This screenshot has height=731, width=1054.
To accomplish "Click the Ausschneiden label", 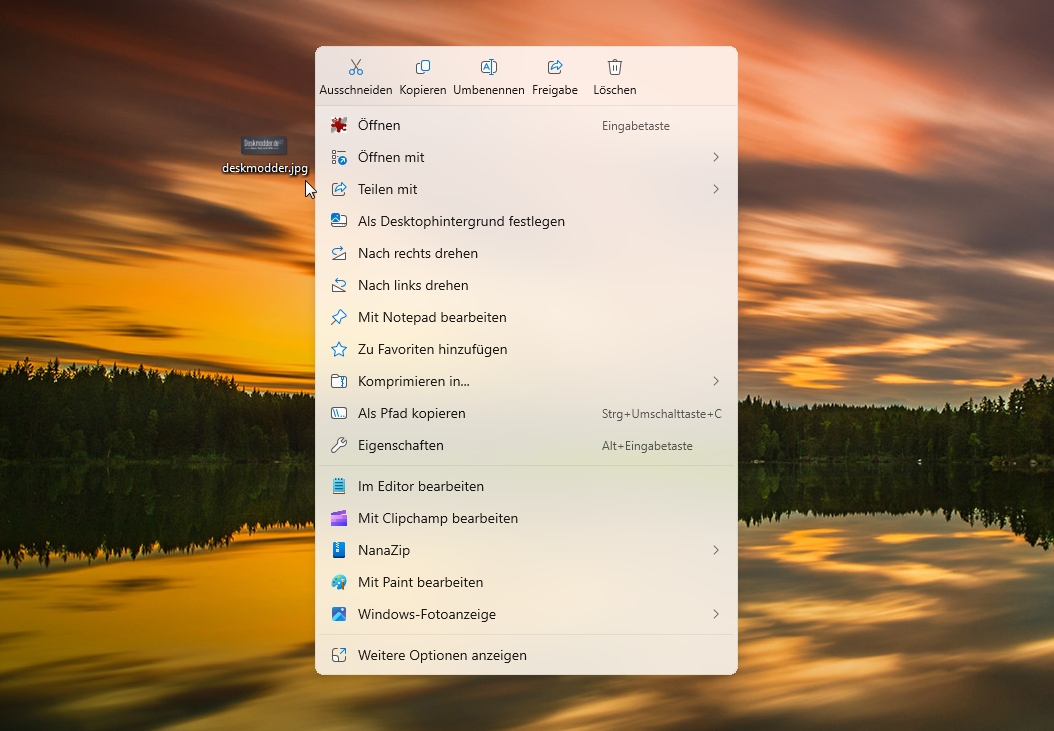I will tap(356, 90).
